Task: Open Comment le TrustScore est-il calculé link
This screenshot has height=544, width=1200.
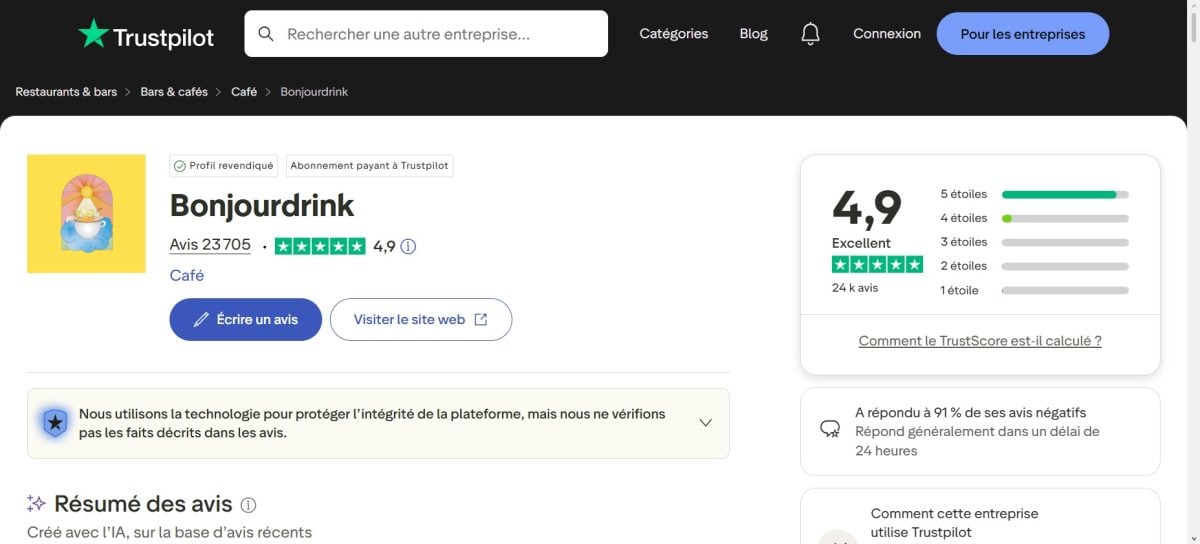Action: pyautogui.click(x=980, y=341)
